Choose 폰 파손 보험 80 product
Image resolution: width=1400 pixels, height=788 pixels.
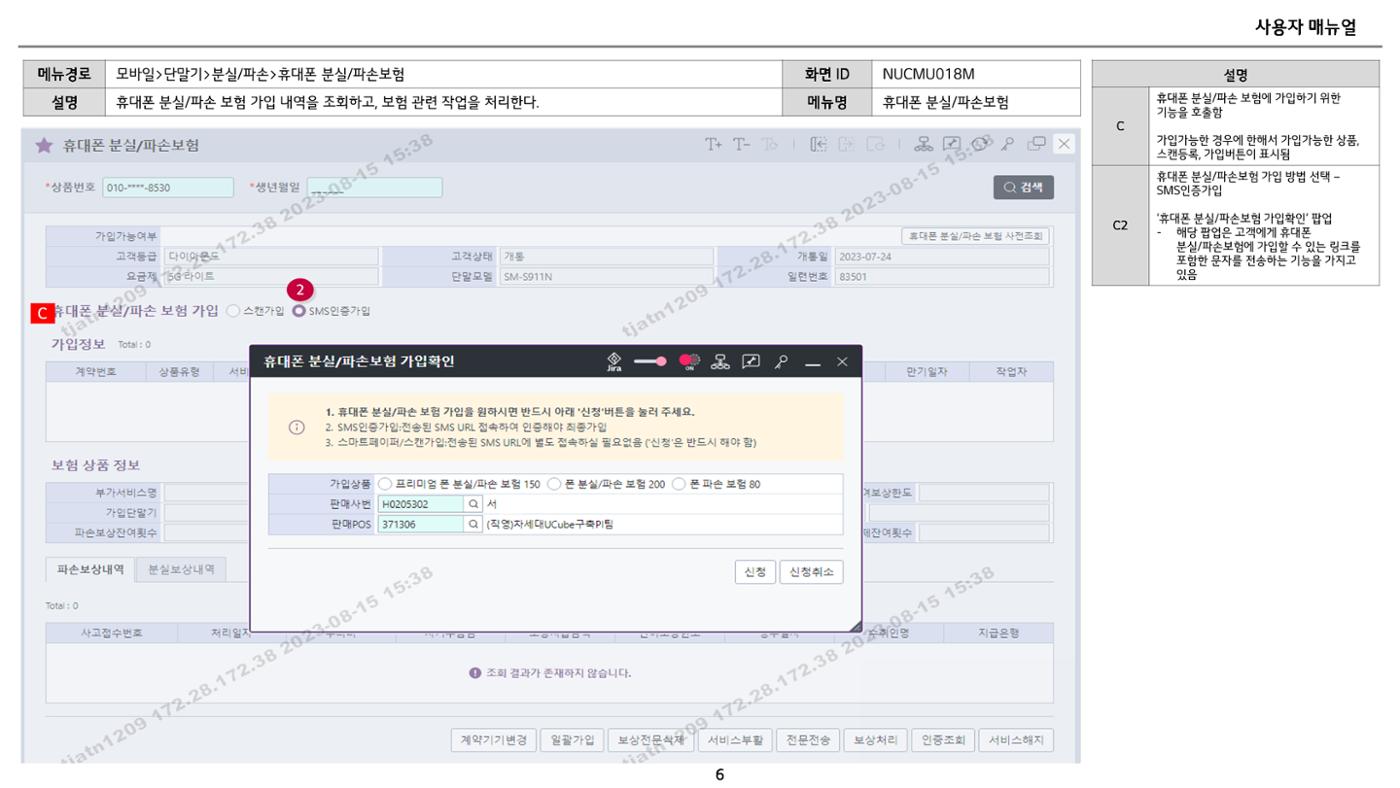(x=679, y=484)
